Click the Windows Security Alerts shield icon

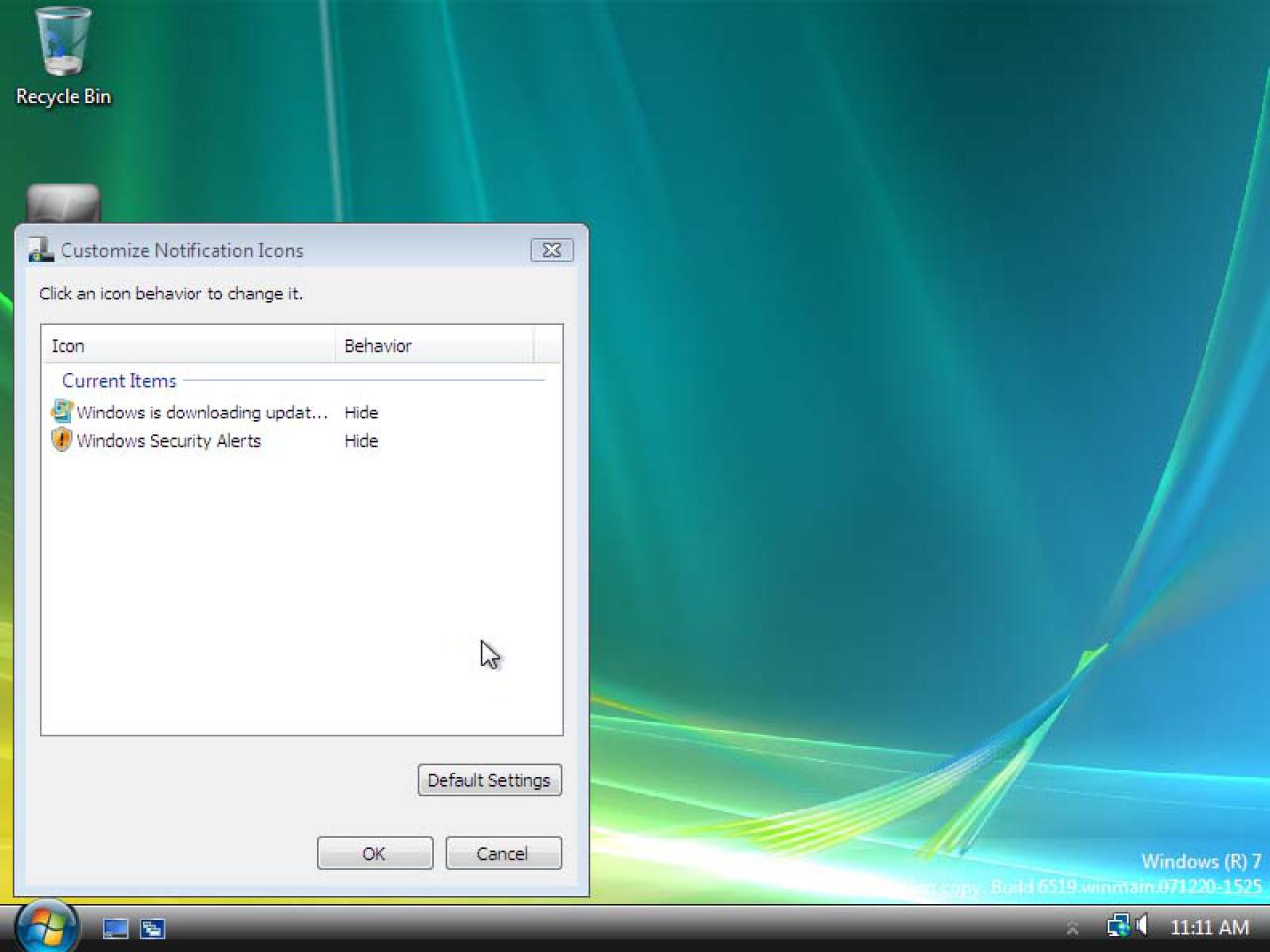point(62,440)
